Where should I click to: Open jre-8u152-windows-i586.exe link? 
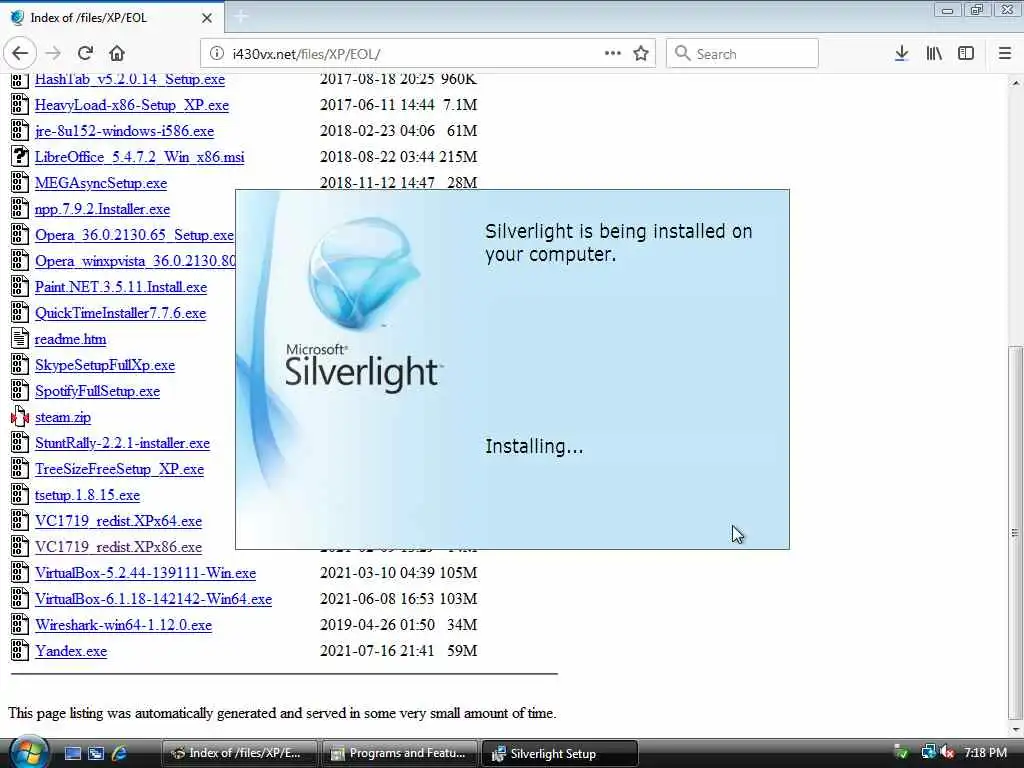[x=124, y=131]
